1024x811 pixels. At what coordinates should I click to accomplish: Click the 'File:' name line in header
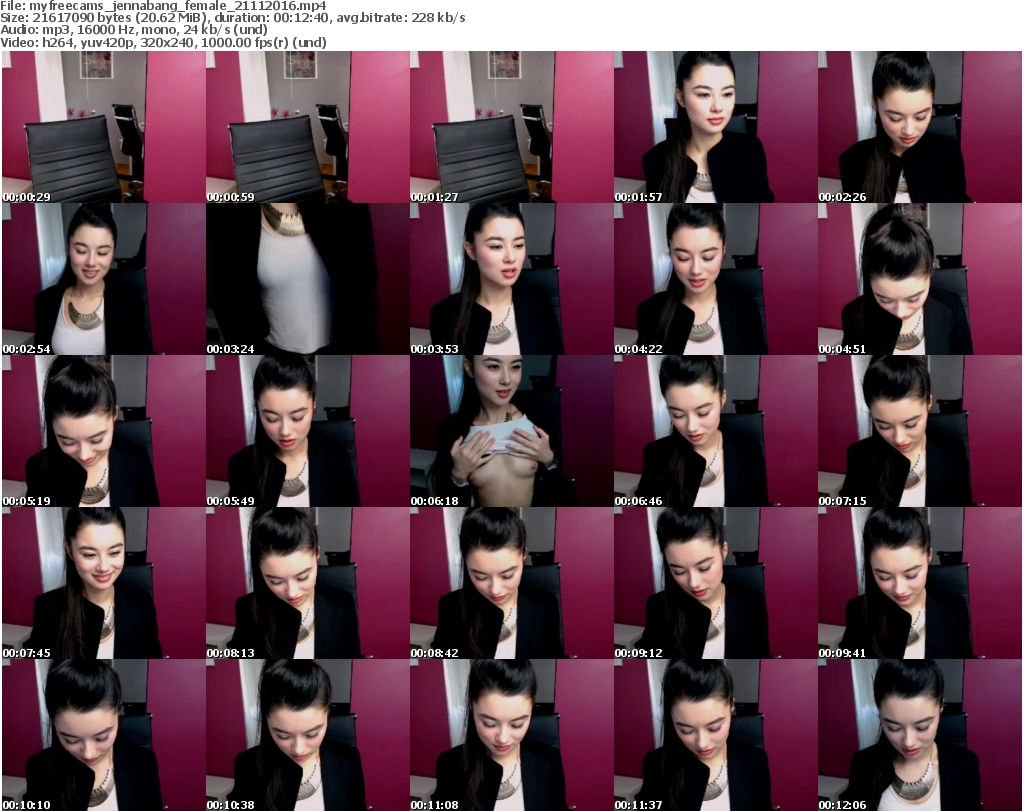click(x=163, y=6)
